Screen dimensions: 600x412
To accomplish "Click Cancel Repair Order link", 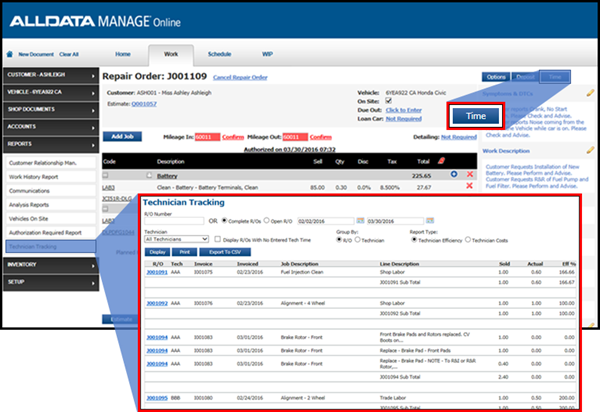I will [x=240, y=77].
